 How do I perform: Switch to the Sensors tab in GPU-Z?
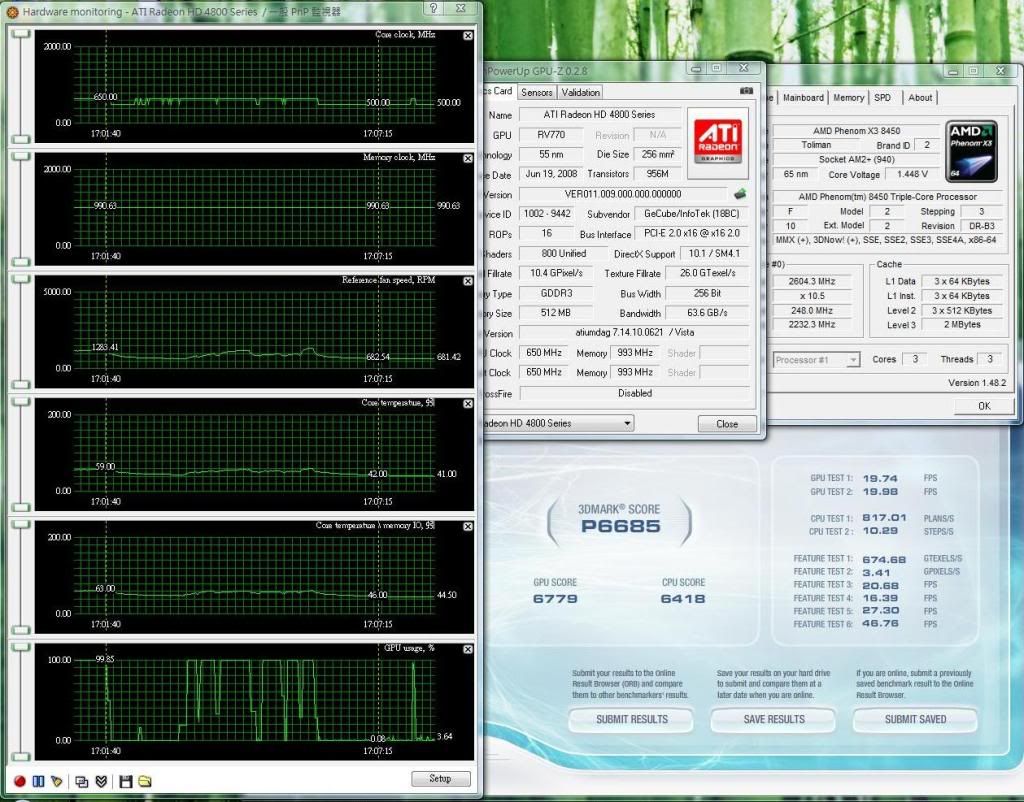(x=537, y=93)
